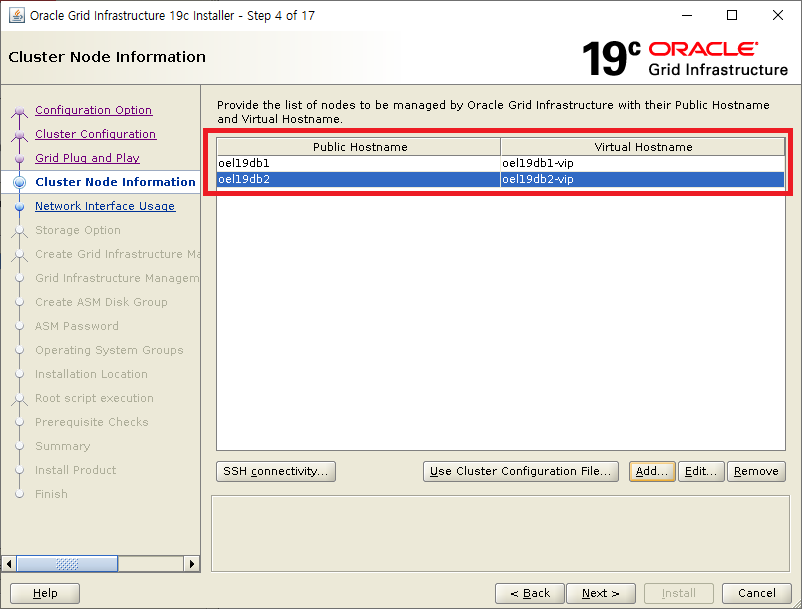802x609 pixels.
Task: Click the Create Grid Infrastructure Ma step label
Action: click(117, 254)
